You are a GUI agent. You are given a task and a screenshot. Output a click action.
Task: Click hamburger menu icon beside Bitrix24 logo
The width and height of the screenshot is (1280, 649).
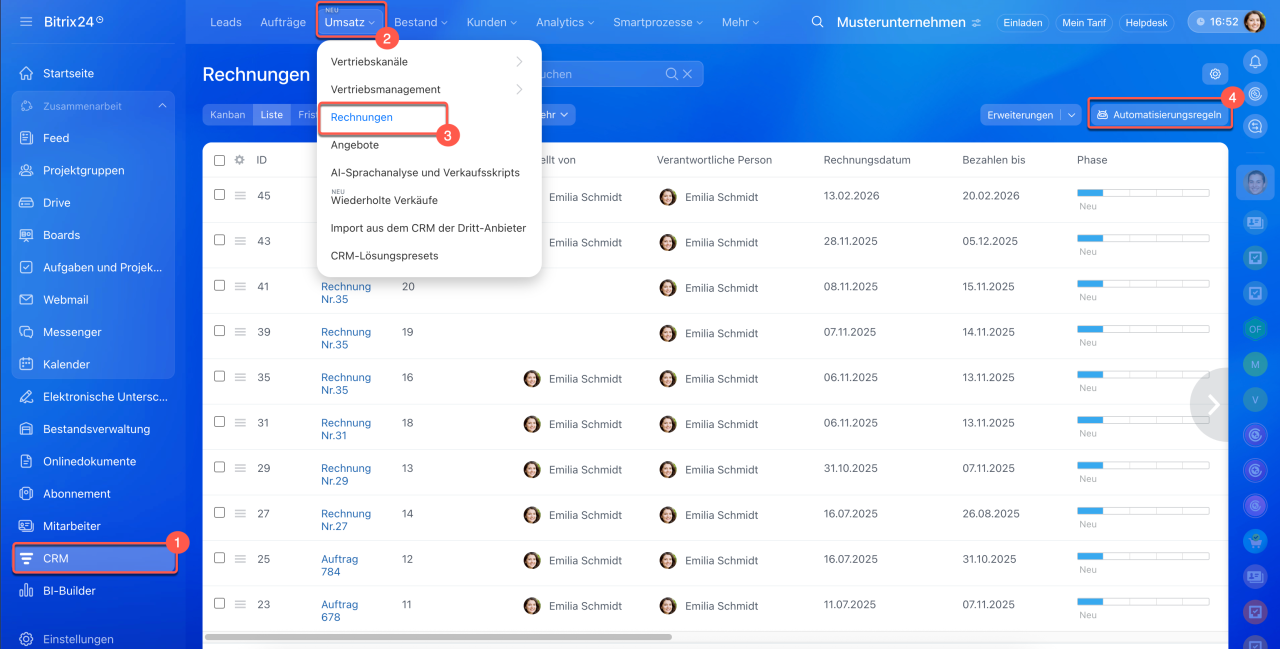point(26,21)
